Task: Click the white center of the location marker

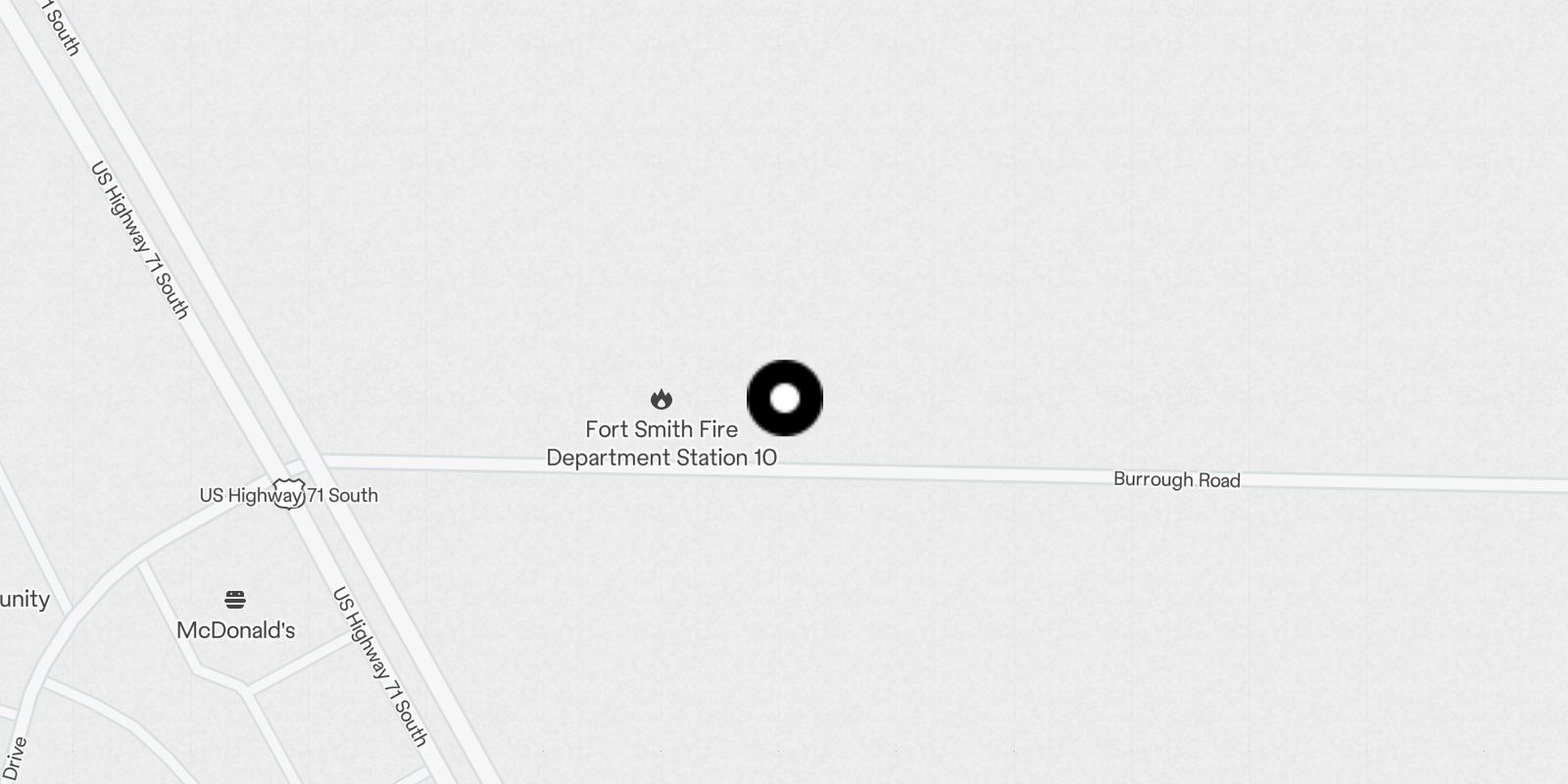Action: coord(785,398)
